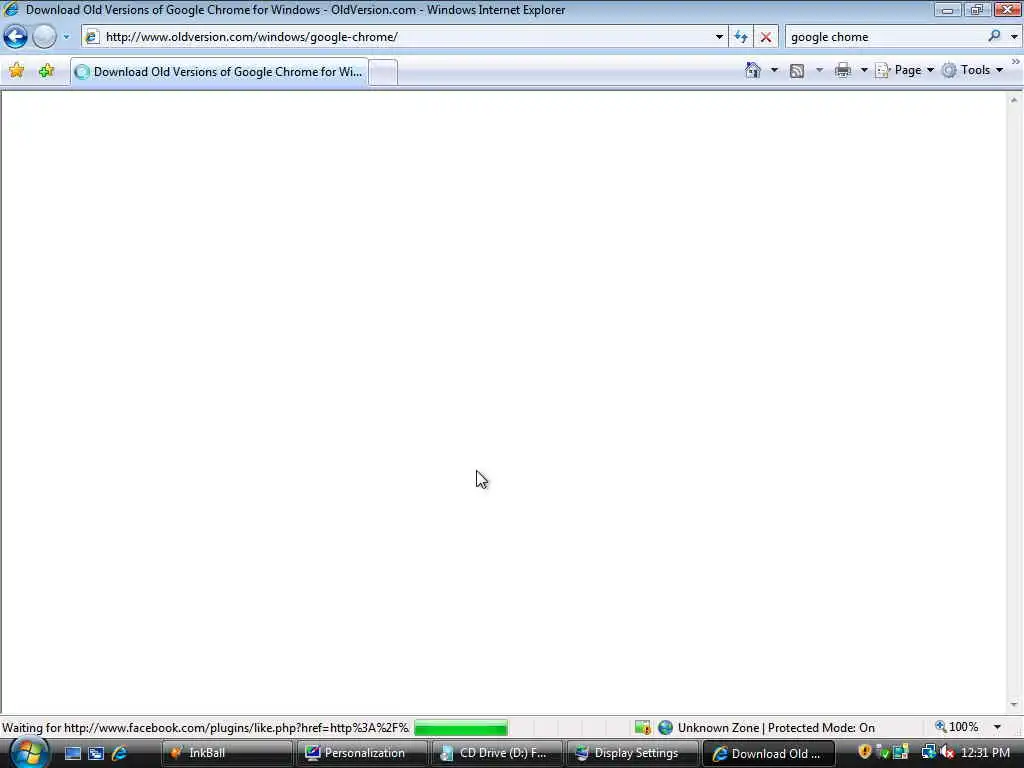The image size is (1024, 768).
Task: Click Switch between windows quick launch icon
Action: pos(96,753)
